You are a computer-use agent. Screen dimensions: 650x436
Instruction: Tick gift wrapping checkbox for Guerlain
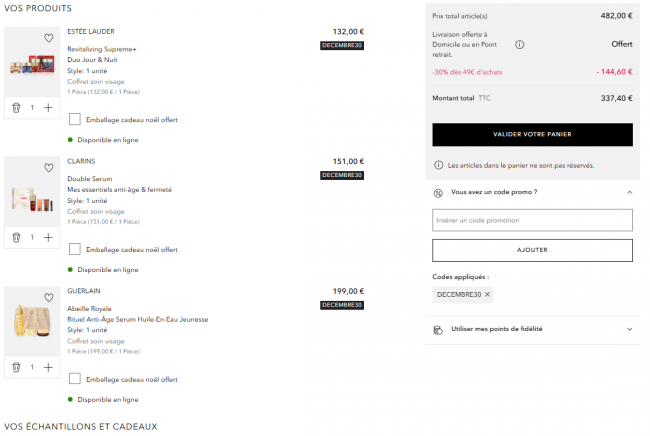(75, 379)
